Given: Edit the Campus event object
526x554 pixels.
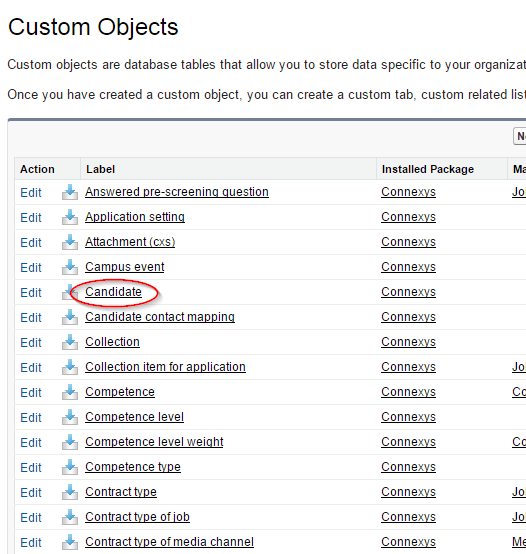Looking at the screenshot, I should tap(31, 267).
